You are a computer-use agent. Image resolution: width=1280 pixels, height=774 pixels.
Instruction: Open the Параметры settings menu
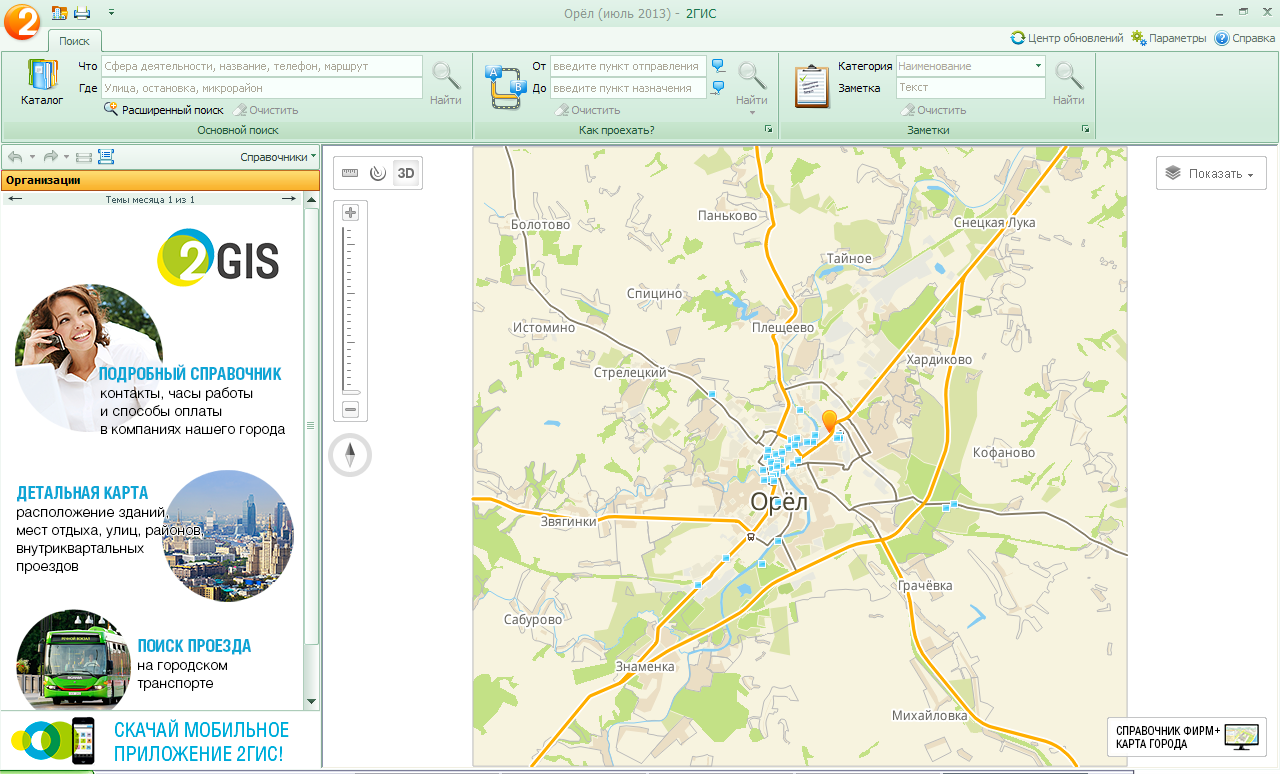point(1168,38)
